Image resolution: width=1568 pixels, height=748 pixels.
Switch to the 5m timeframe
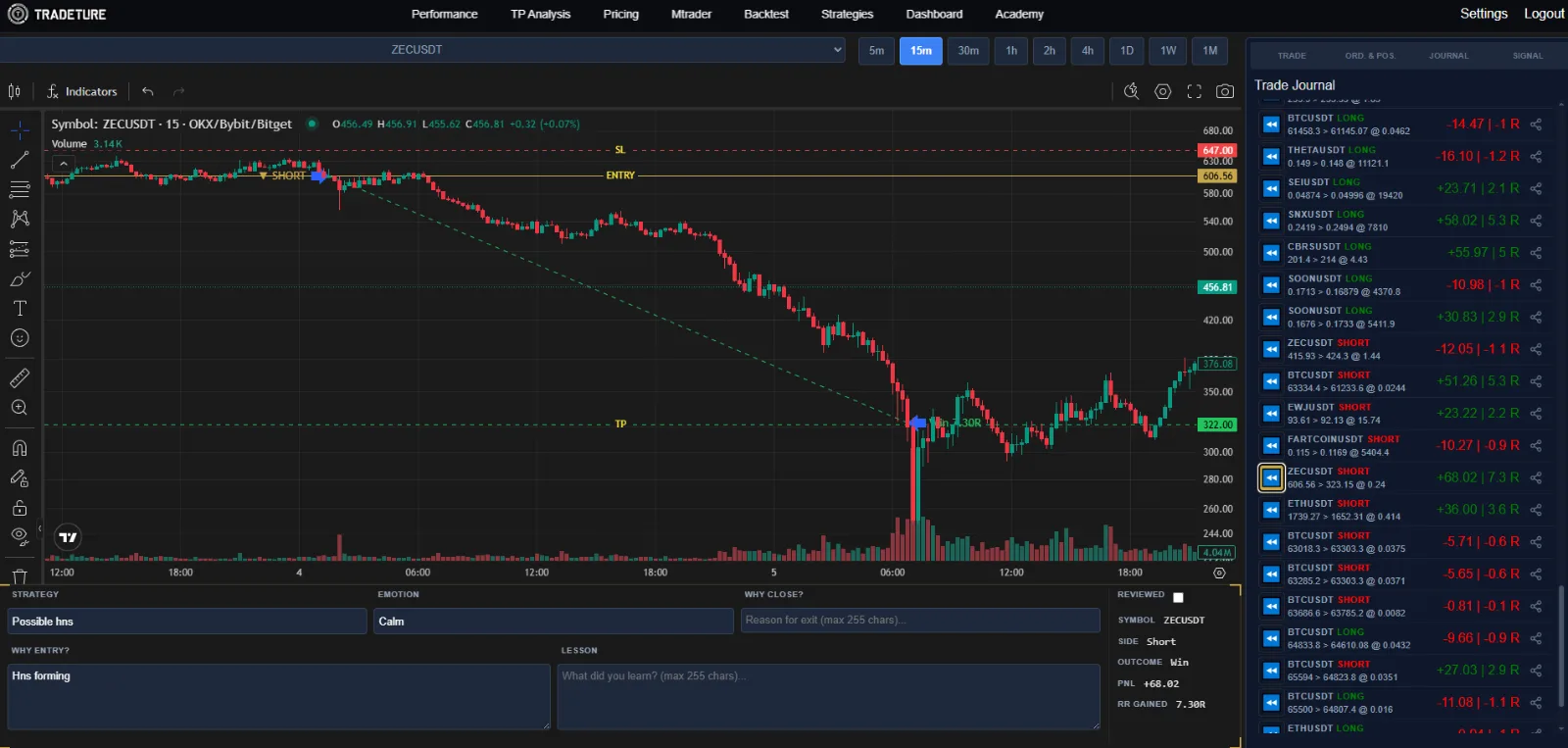tap(877, 51)
